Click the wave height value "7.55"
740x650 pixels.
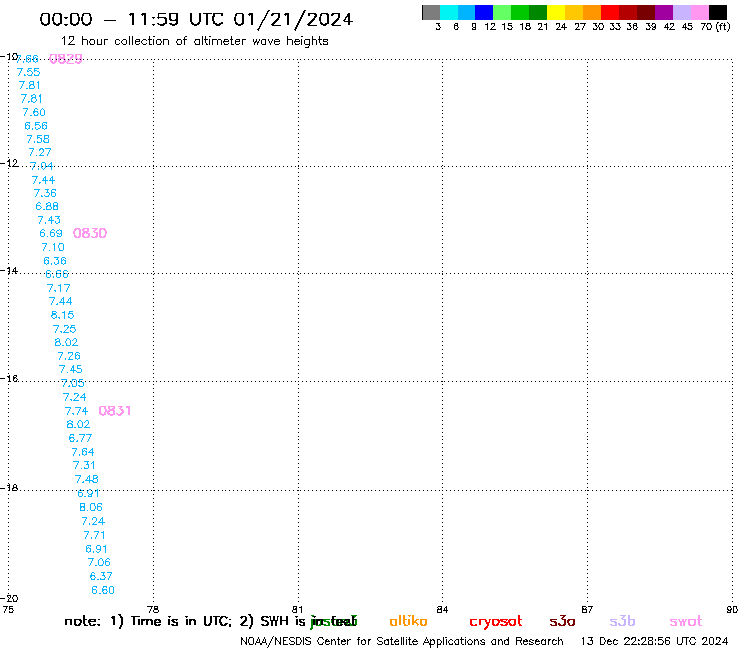(x=28, y=72)
